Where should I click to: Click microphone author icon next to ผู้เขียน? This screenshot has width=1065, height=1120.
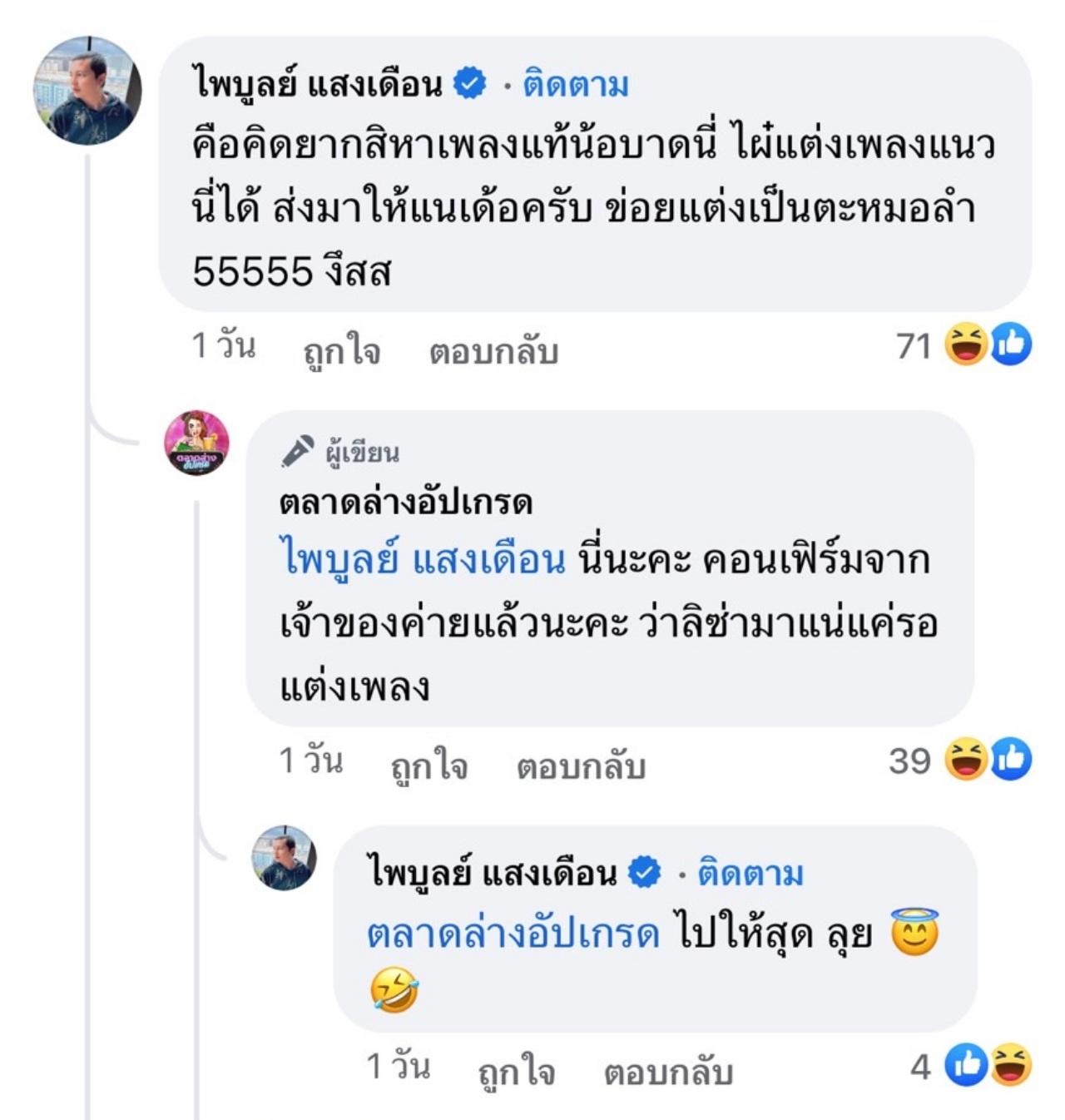coord(297,452)
